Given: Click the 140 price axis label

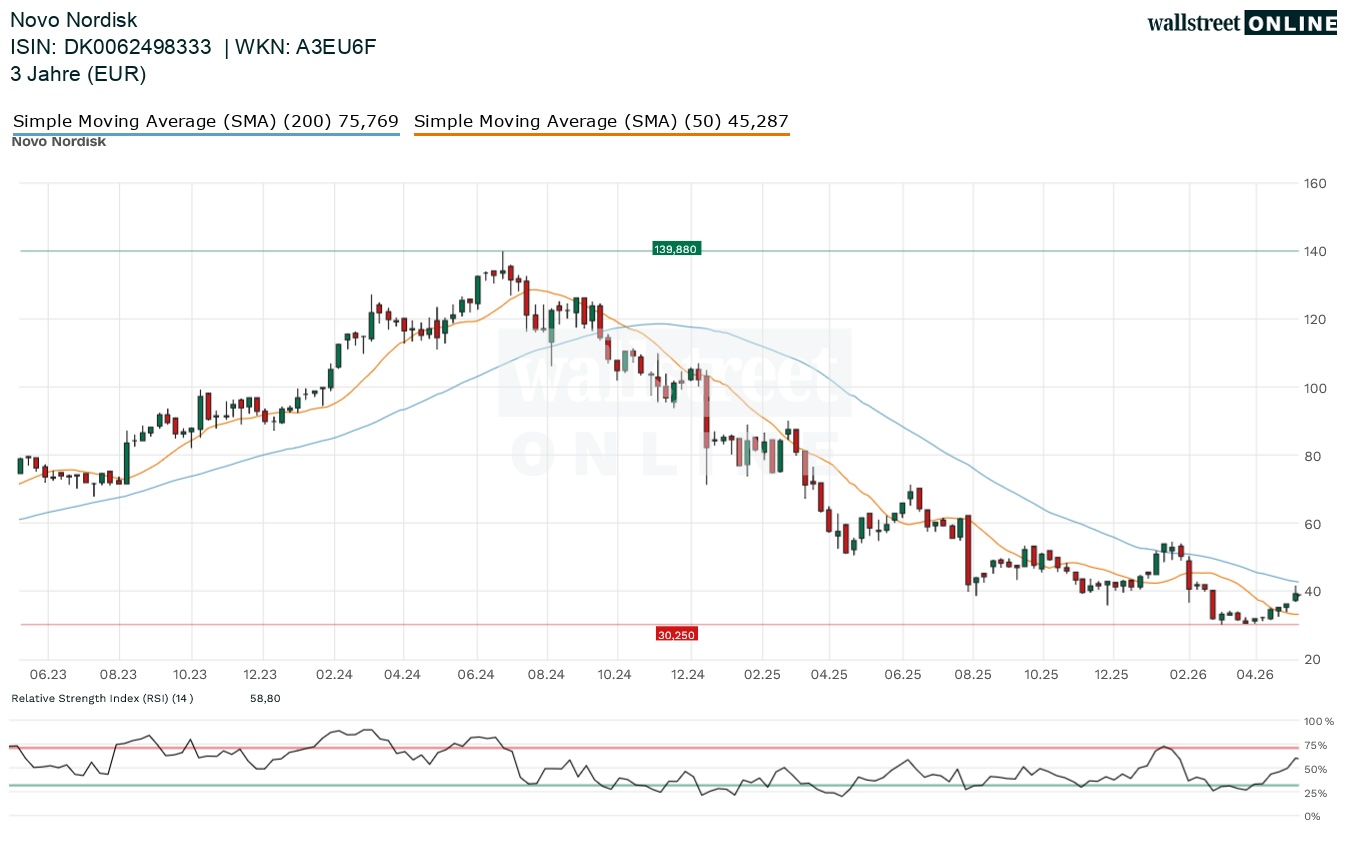Looking at the screenshot, I should [1315, 251].
